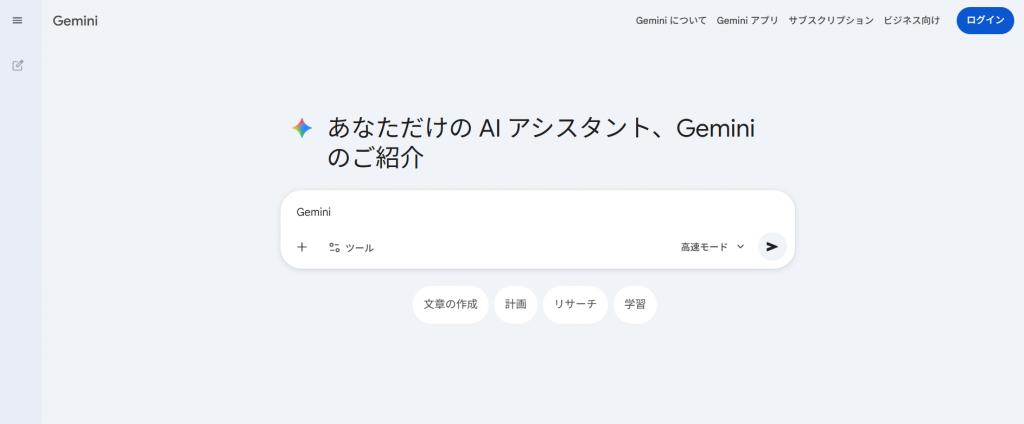Go to the Gemini アプリ page
Viewport: 1024px width, 424px height.
(x=747, y=21)
